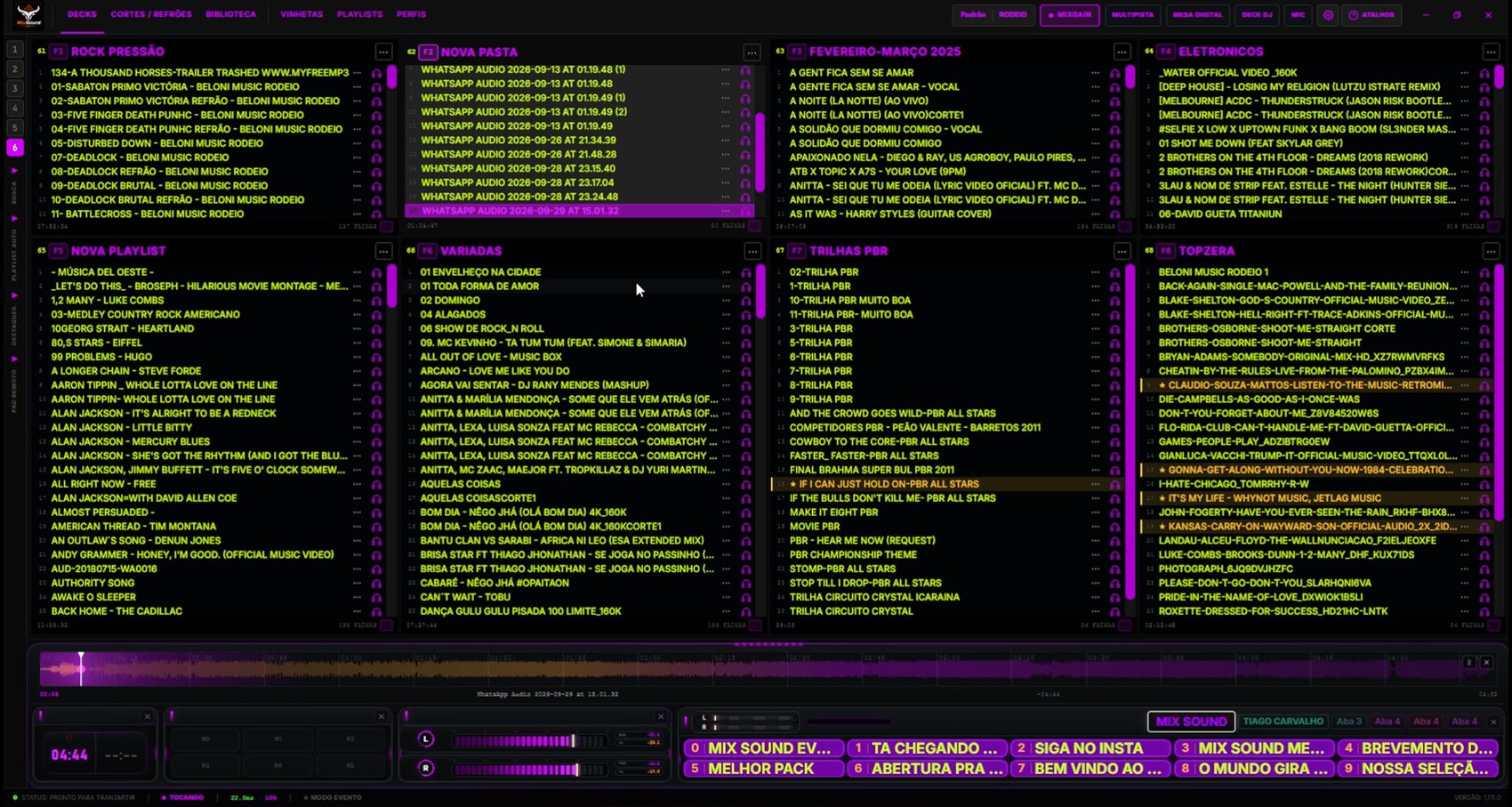Preview 02 DOMINGO with its headphone icon

[745, 301]
